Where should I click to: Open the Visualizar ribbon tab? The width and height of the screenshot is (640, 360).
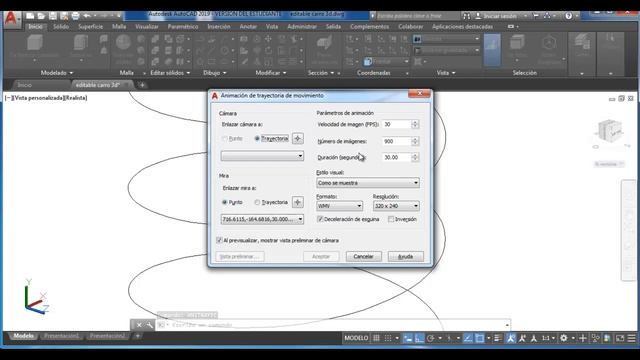point(147,27)
